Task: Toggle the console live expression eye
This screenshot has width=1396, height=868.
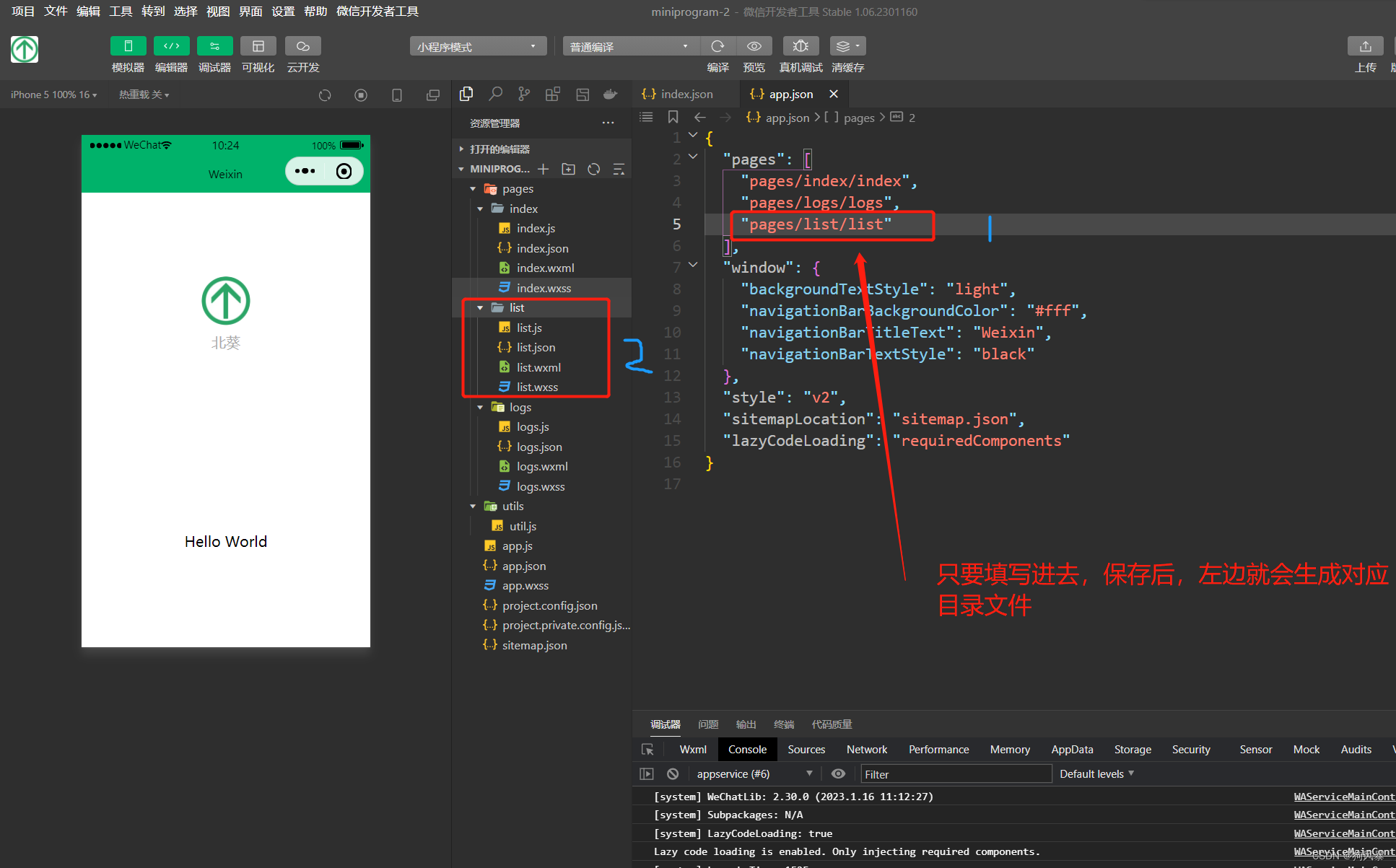Action: pos(838,773)
